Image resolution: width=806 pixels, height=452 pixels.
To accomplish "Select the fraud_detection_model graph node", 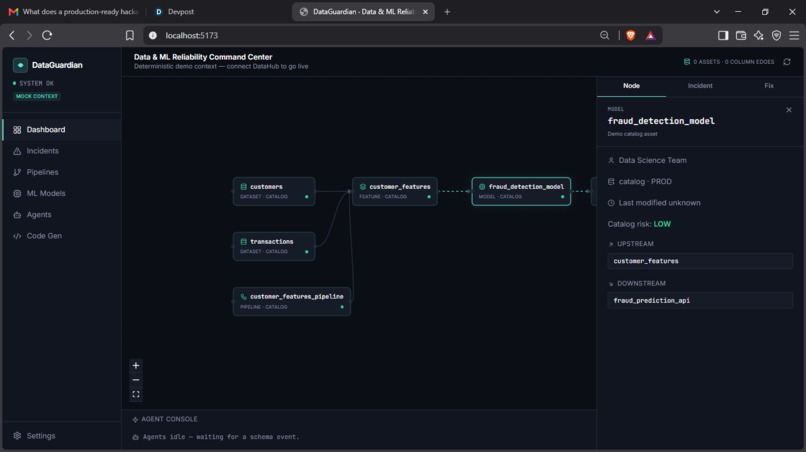I will pyautogui.click(x=521, y=191).
